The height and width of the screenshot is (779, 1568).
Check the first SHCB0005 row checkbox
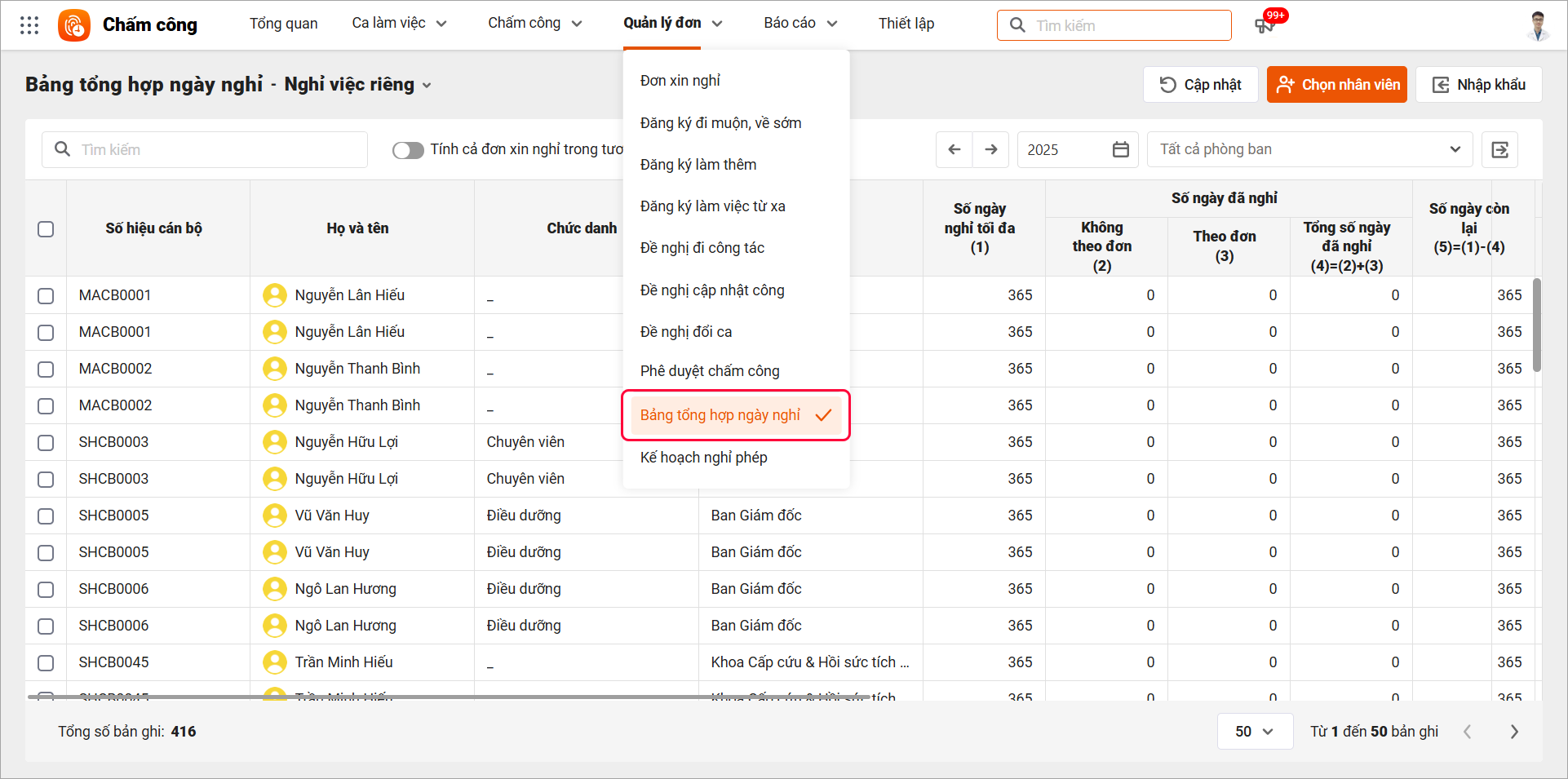pyautogui.click(x=46, y=516)
